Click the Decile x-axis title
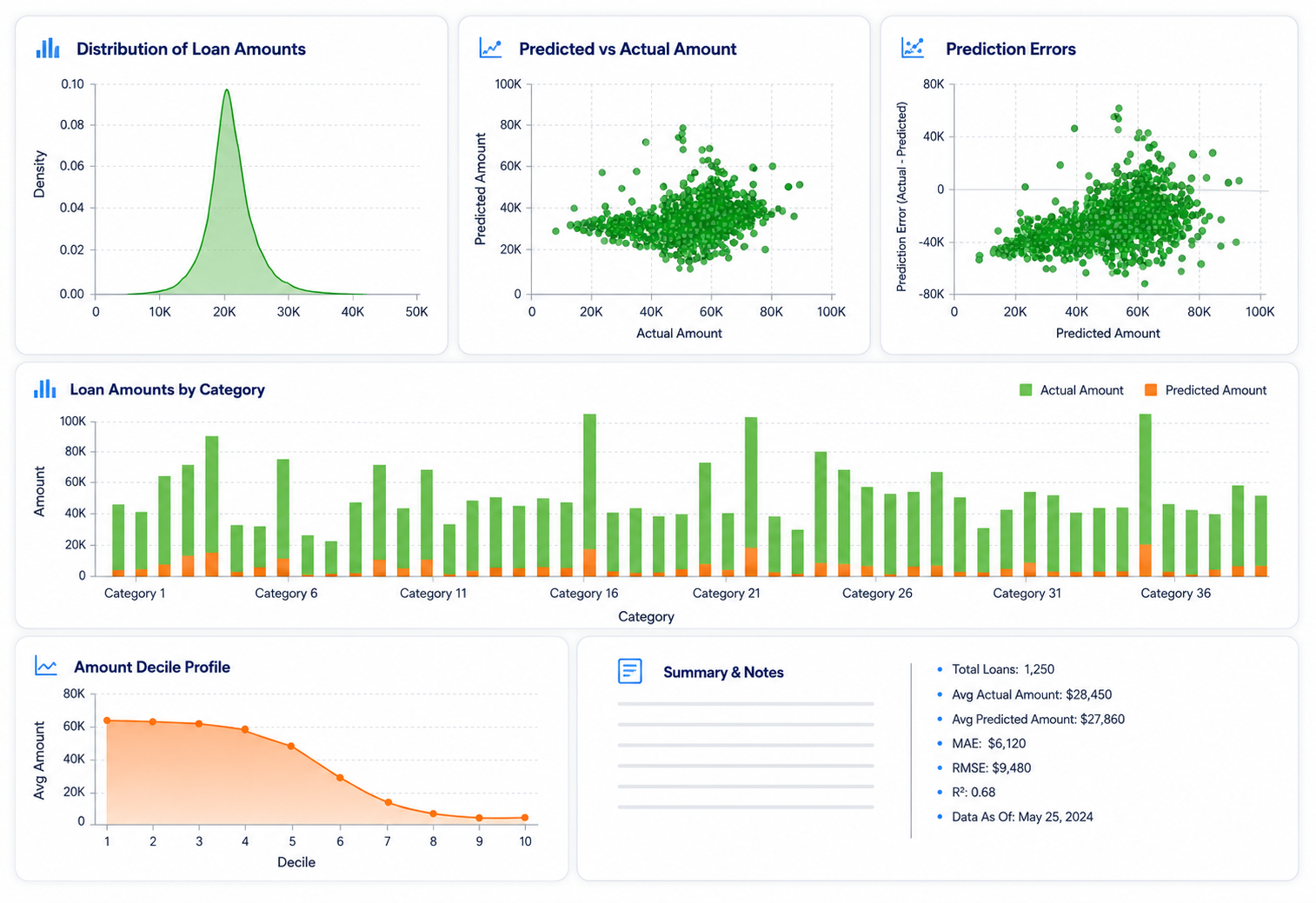This screenshot has width=1316, height=903. pyautogui.click(x=296, y=862)
